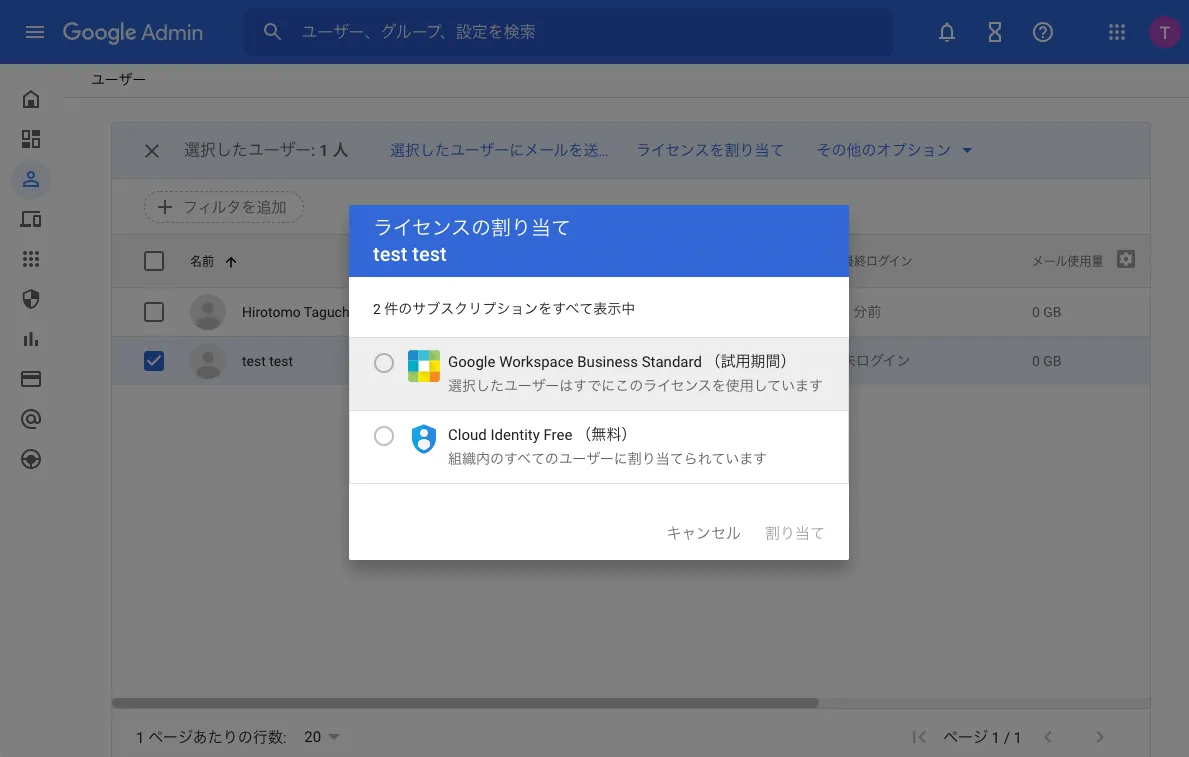Go to previous page chevron
Screen dimensions: 1189x757
point(1049,737)
